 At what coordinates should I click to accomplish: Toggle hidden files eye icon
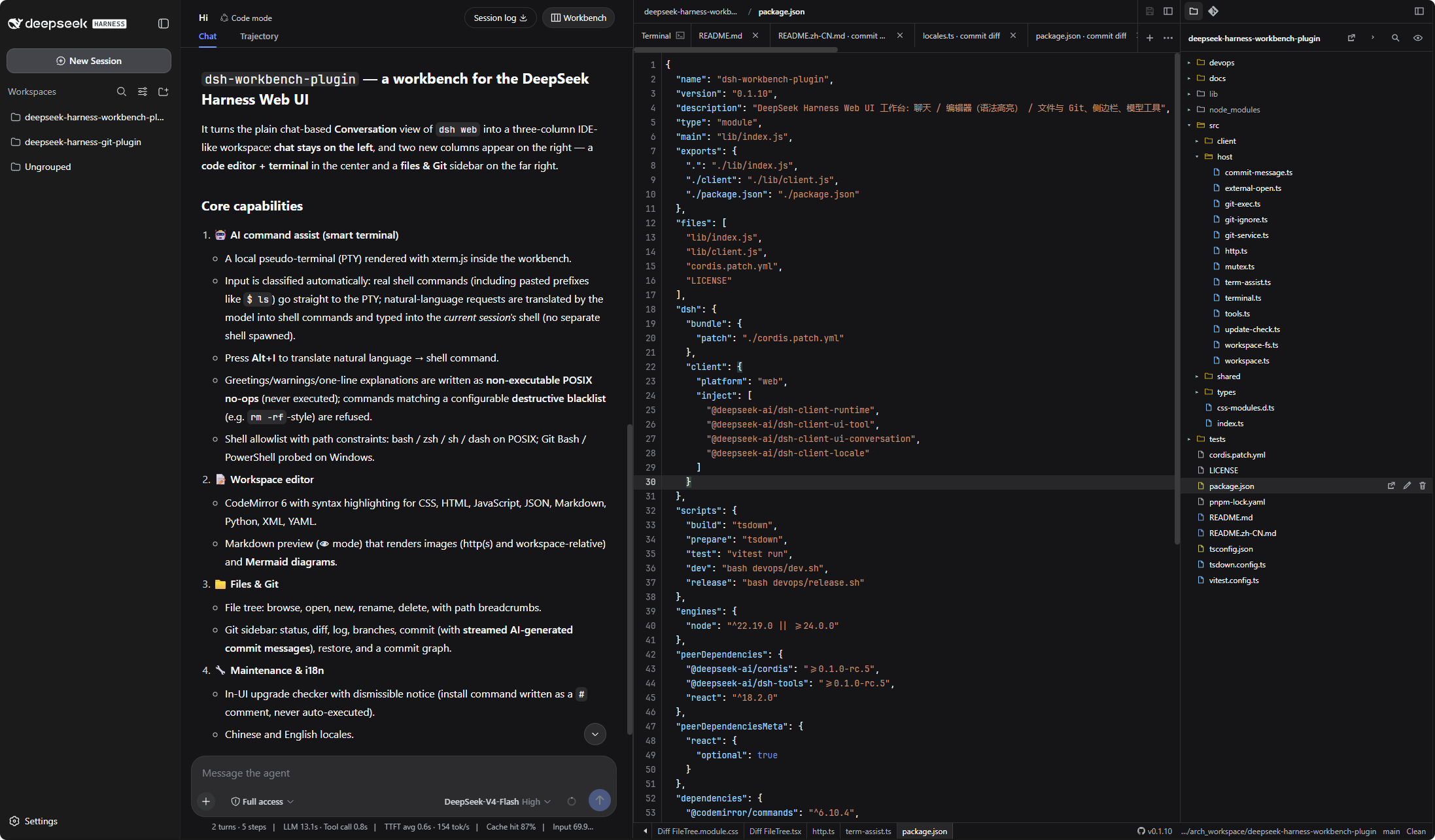click(1418, 38)
